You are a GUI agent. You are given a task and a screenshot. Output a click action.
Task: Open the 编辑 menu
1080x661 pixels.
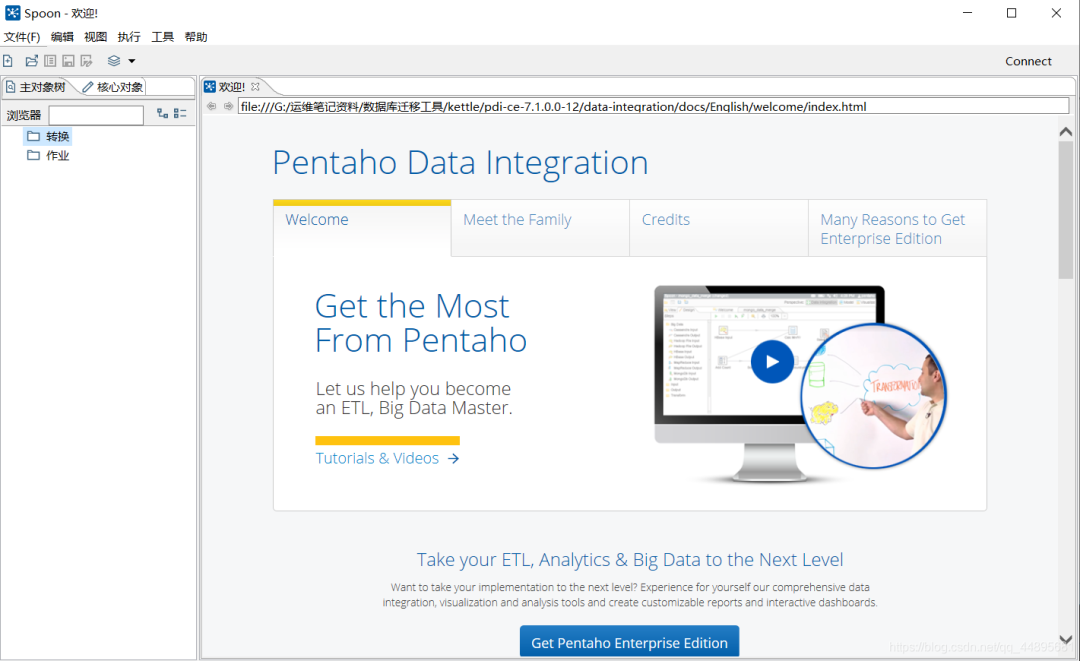(x=62, y=37)
